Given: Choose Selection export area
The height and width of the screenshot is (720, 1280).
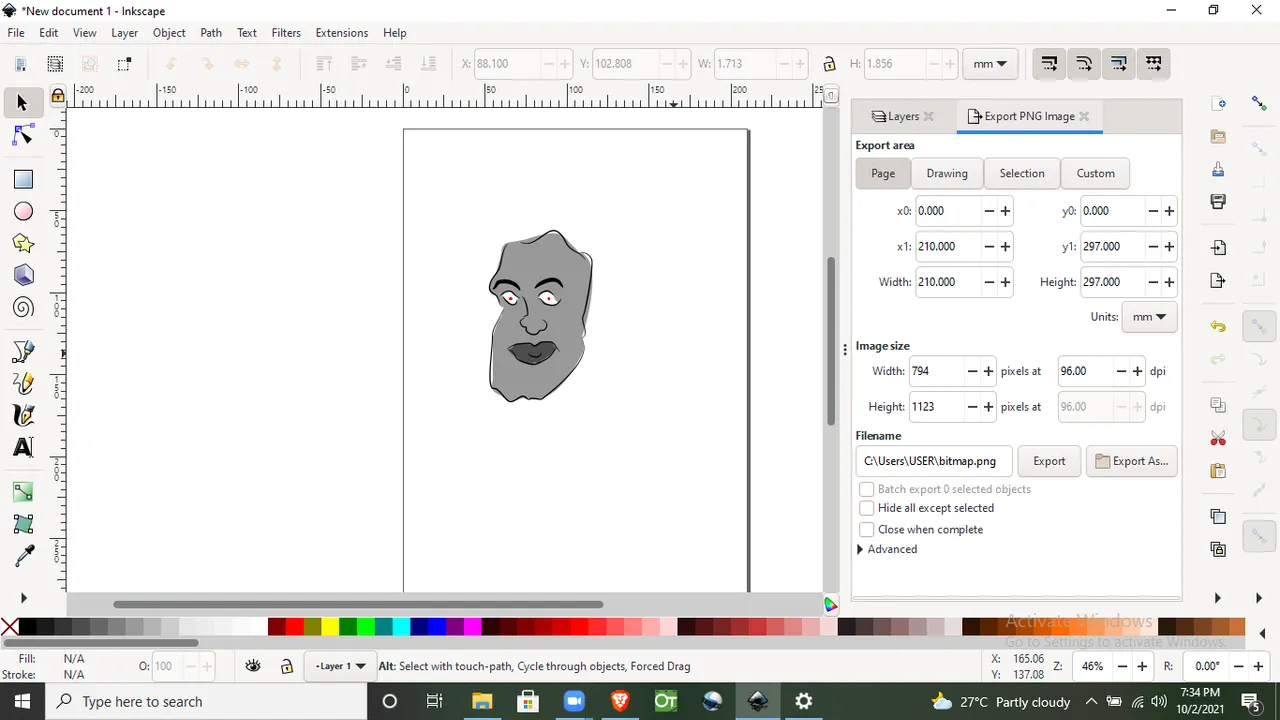Looking at the screenshot, I should pos(1022,173).
